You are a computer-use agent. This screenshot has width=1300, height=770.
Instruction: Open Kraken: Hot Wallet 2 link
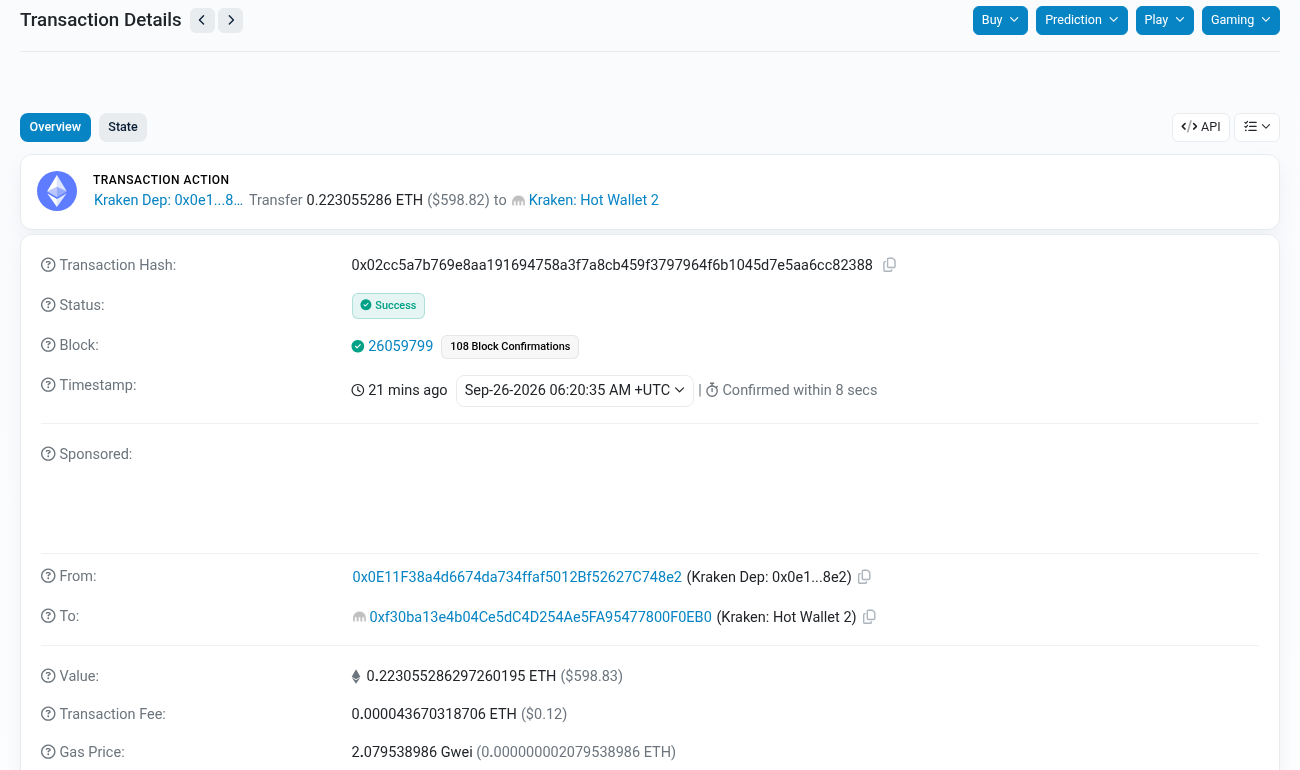[594, 200]
